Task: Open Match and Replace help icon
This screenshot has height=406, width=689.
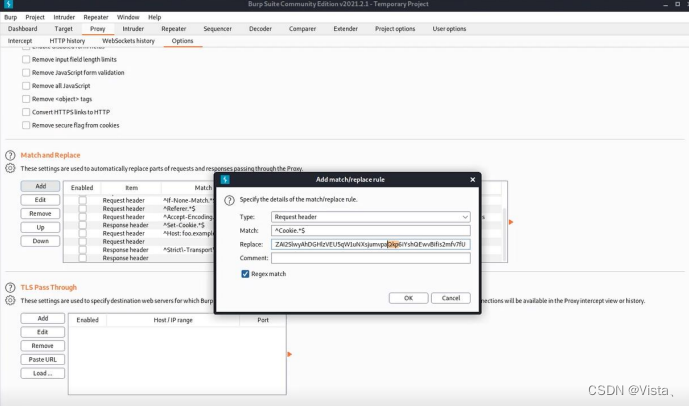Action: click(x=10, y=155)
